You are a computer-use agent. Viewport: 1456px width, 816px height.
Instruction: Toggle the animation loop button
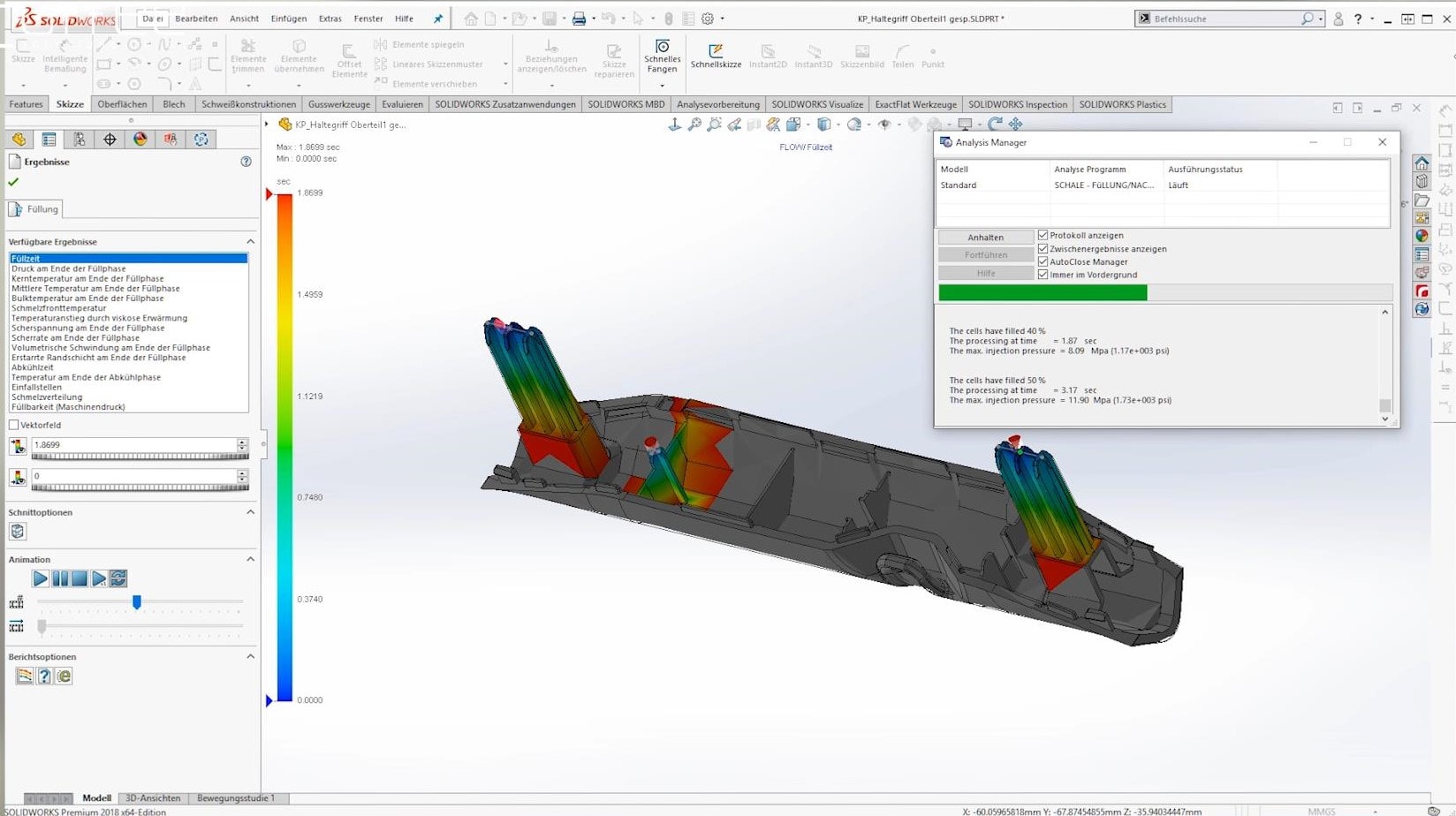pos(118,578)
